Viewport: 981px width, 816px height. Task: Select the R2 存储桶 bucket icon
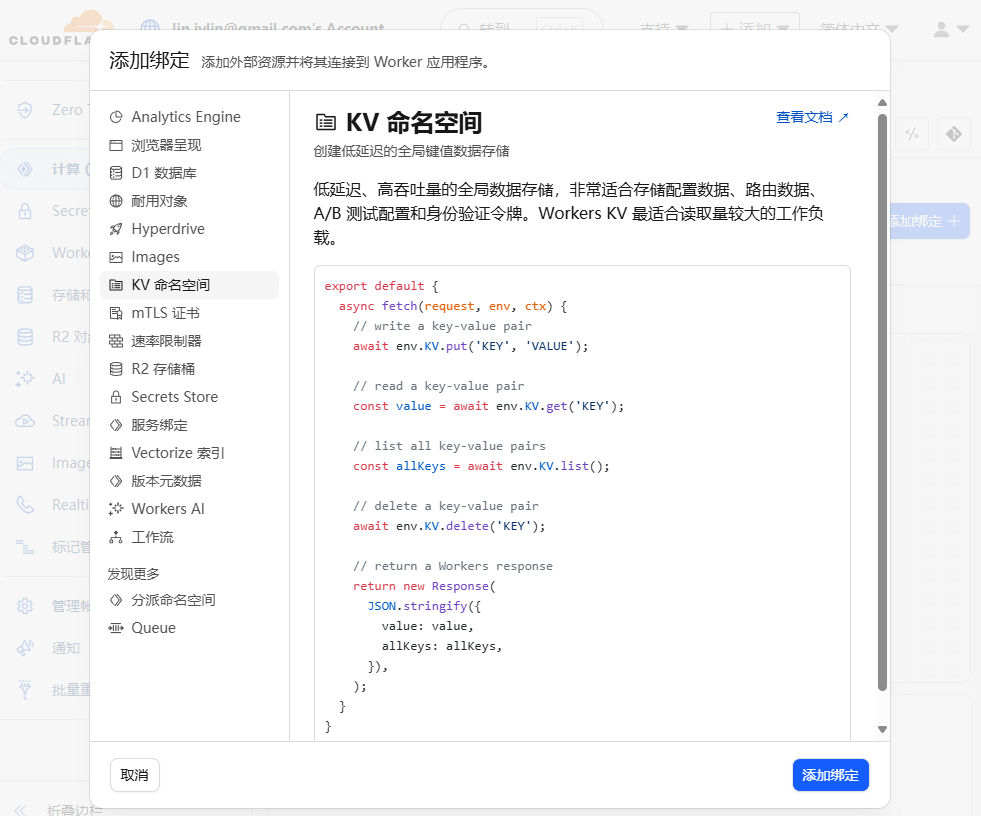[116, 369]
